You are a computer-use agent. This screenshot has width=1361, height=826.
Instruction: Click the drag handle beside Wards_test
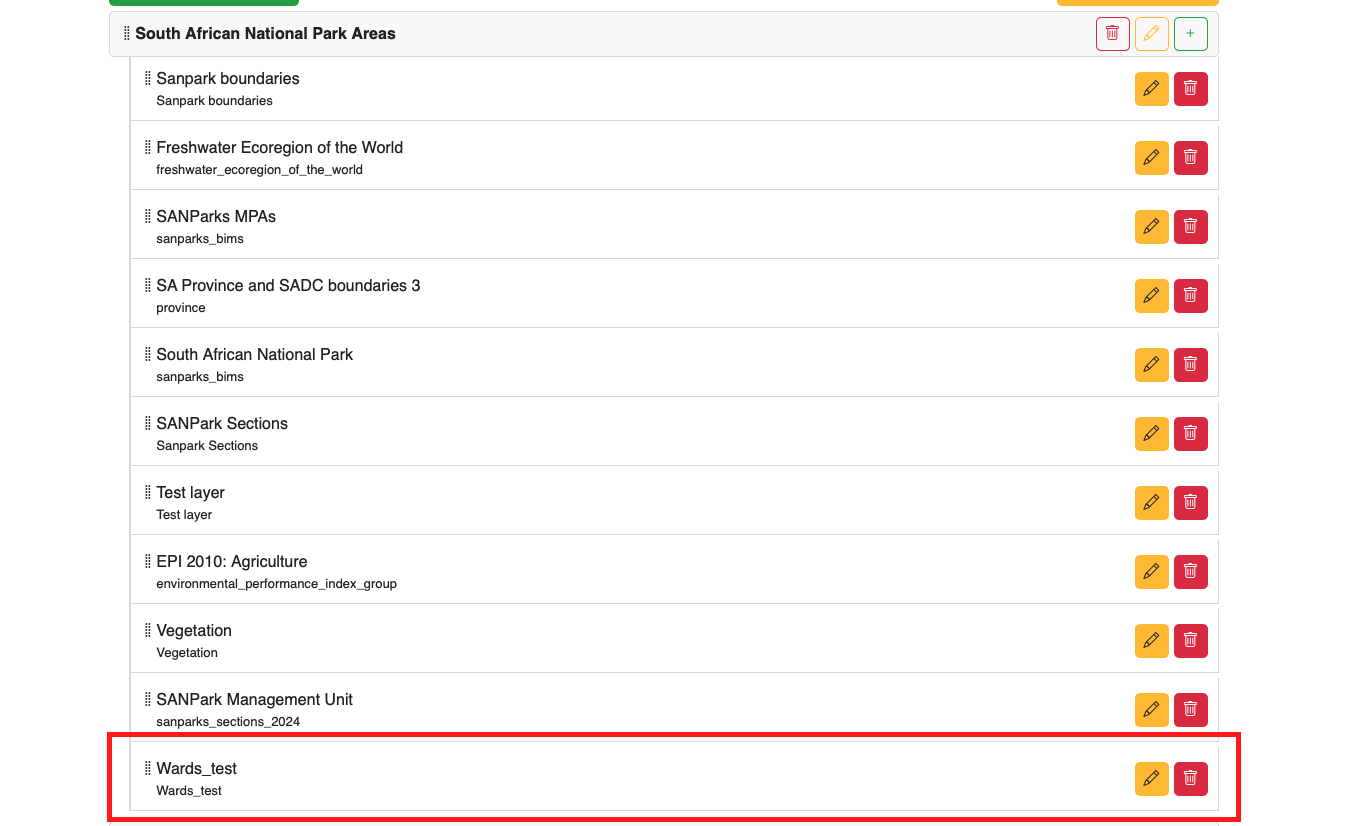[x=148, y=768]
